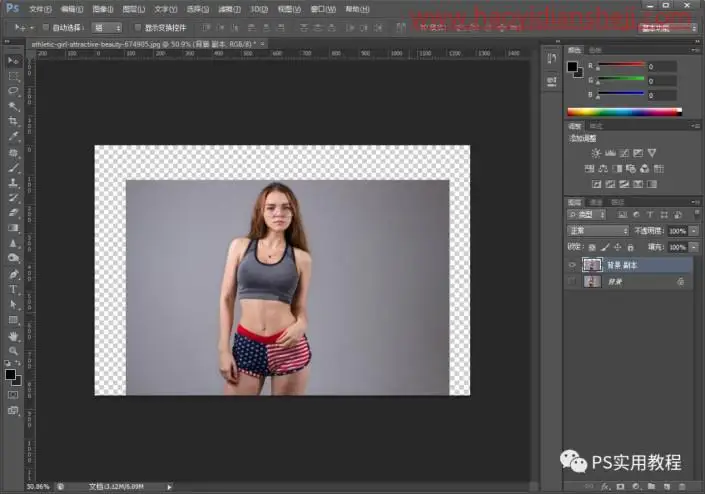Select the Pen tool
Viewport: 705px width, 494px height.
[x=13, y=274]
